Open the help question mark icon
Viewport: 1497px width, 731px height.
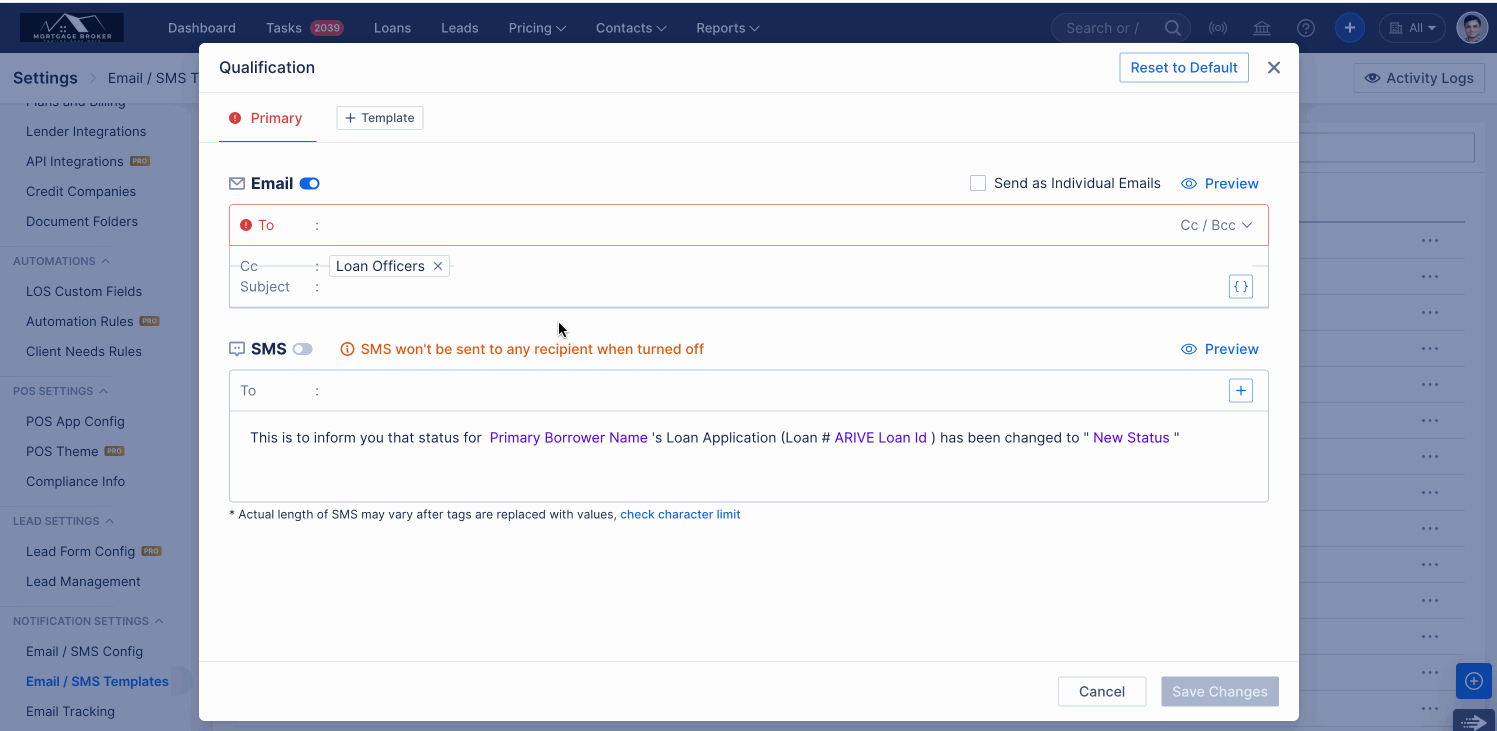point(1305,28)
